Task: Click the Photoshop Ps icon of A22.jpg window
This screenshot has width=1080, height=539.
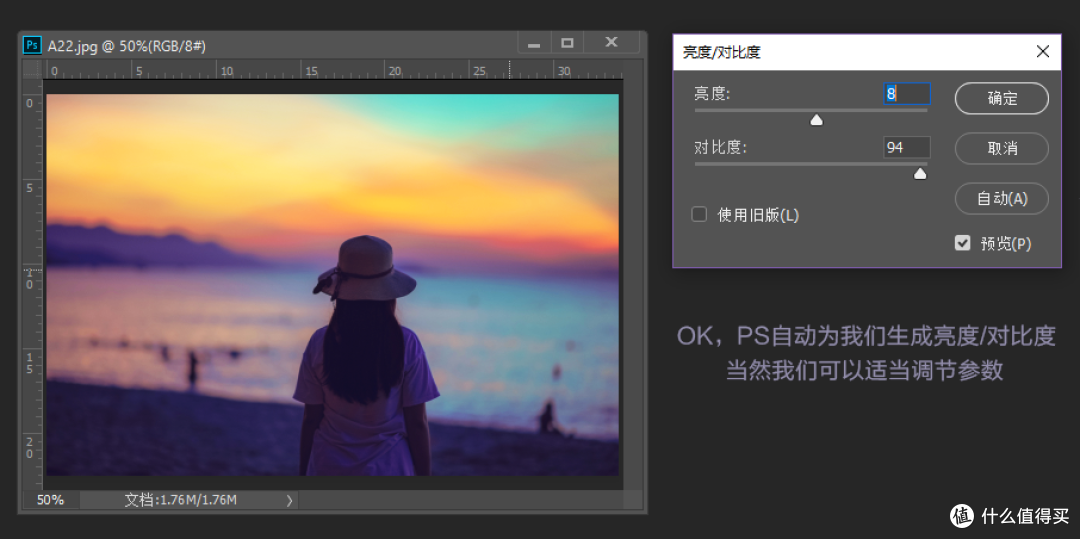Action: click(32, 45)
